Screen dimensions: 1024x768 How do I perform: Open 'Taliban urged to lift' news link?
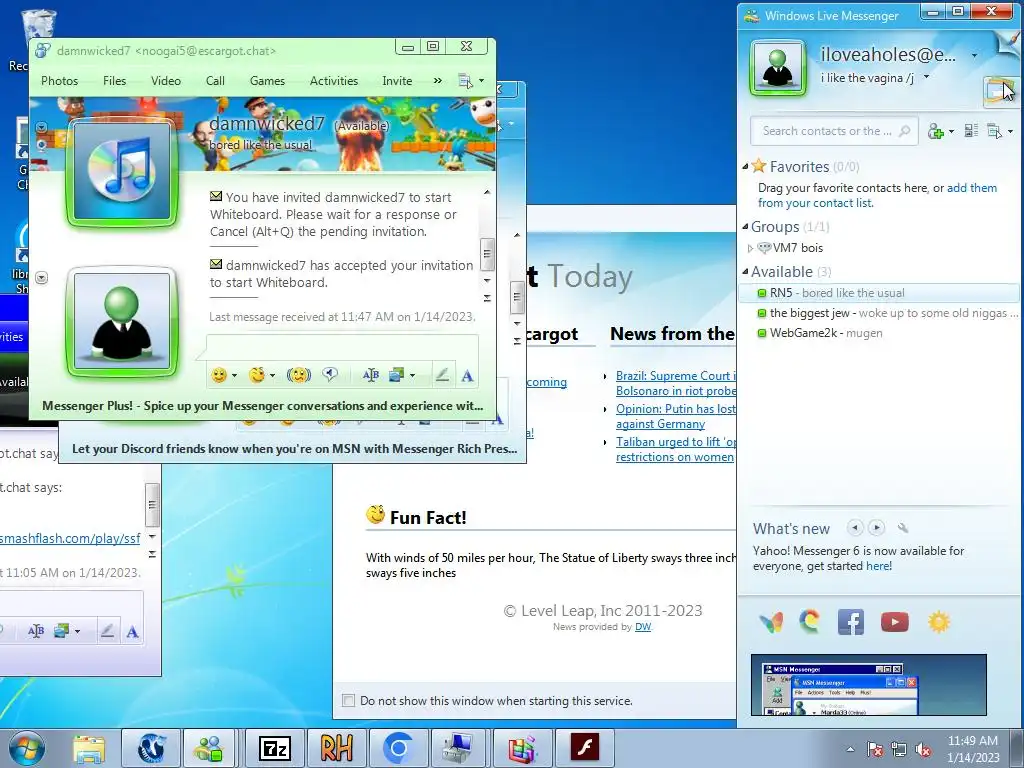(676, 449)
